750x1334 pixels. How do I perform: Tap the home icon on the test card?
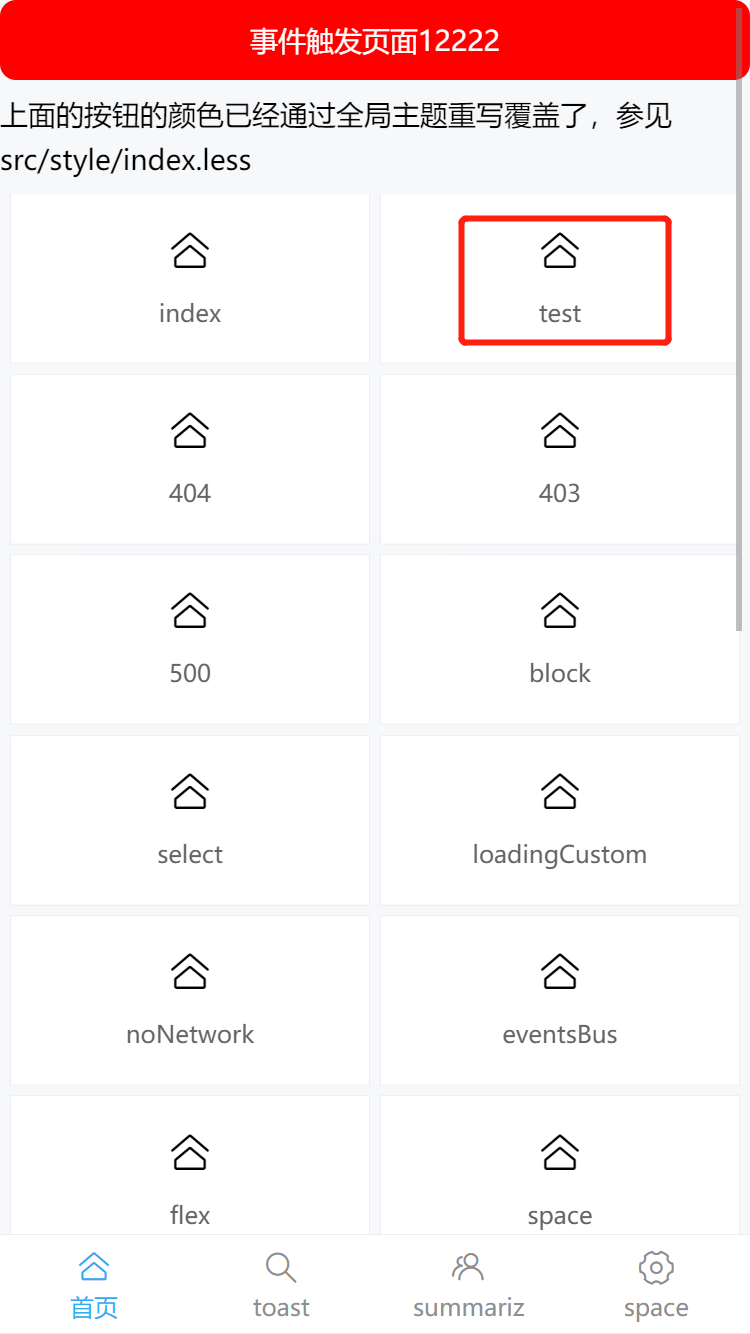coord(559,250)
